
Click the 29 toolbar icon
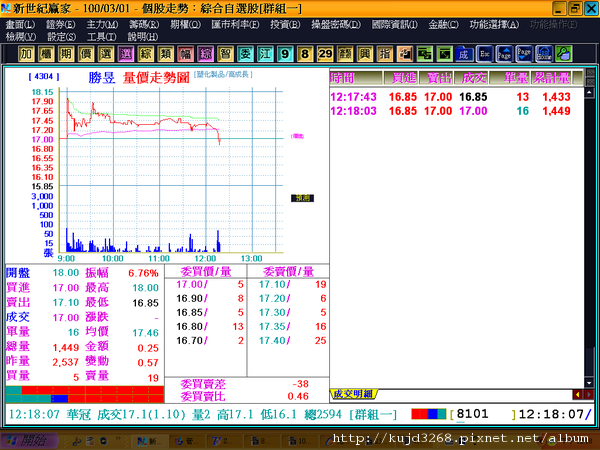point(325,54)
